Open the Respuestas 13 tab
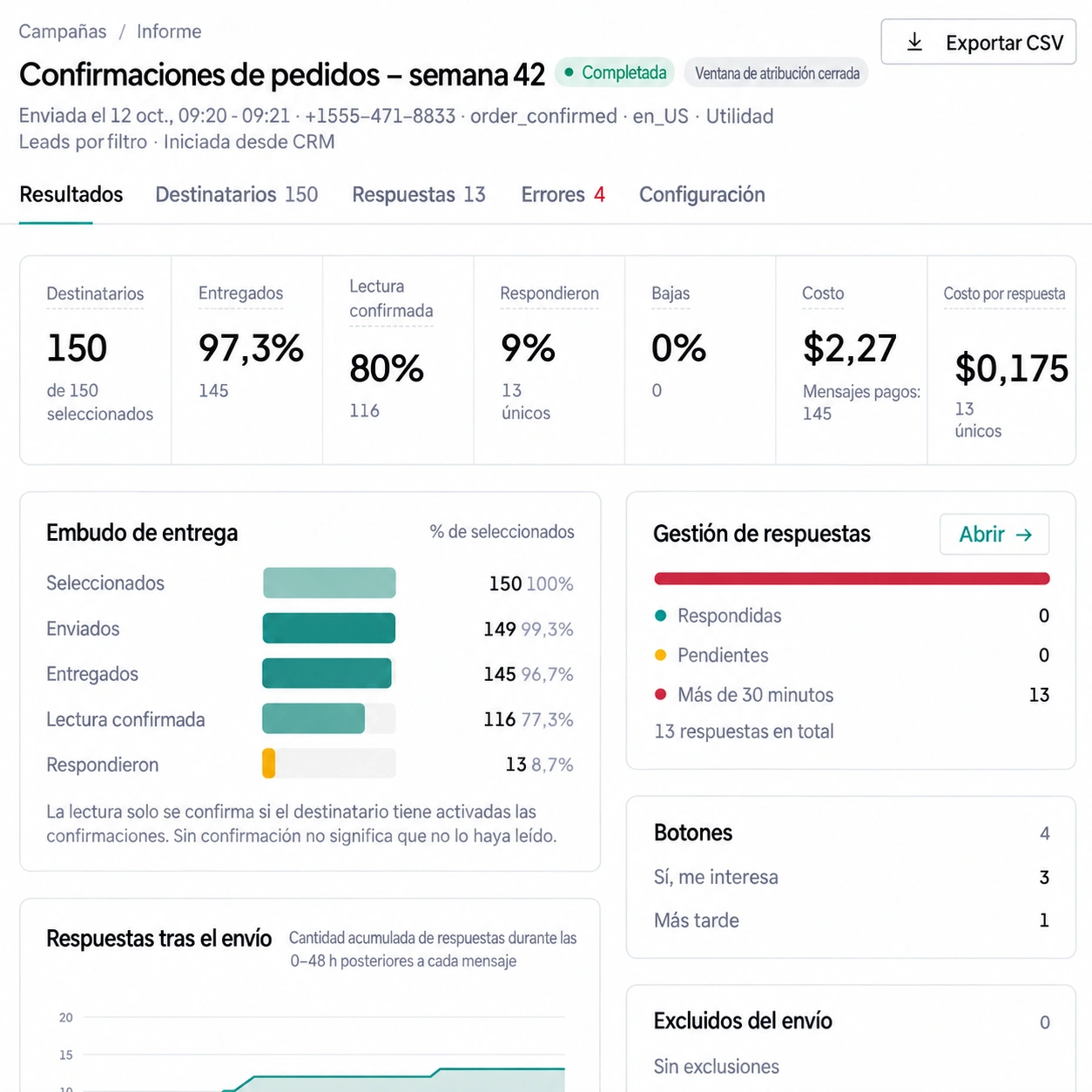 tap(419, 194)
